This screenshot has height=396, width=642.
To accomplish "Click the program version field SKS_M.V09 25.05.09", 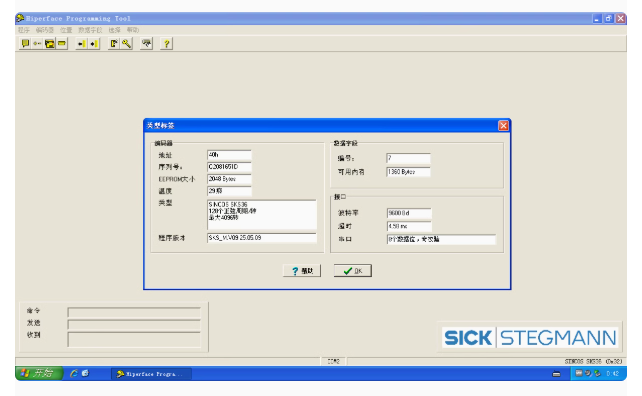I will 262,238.
